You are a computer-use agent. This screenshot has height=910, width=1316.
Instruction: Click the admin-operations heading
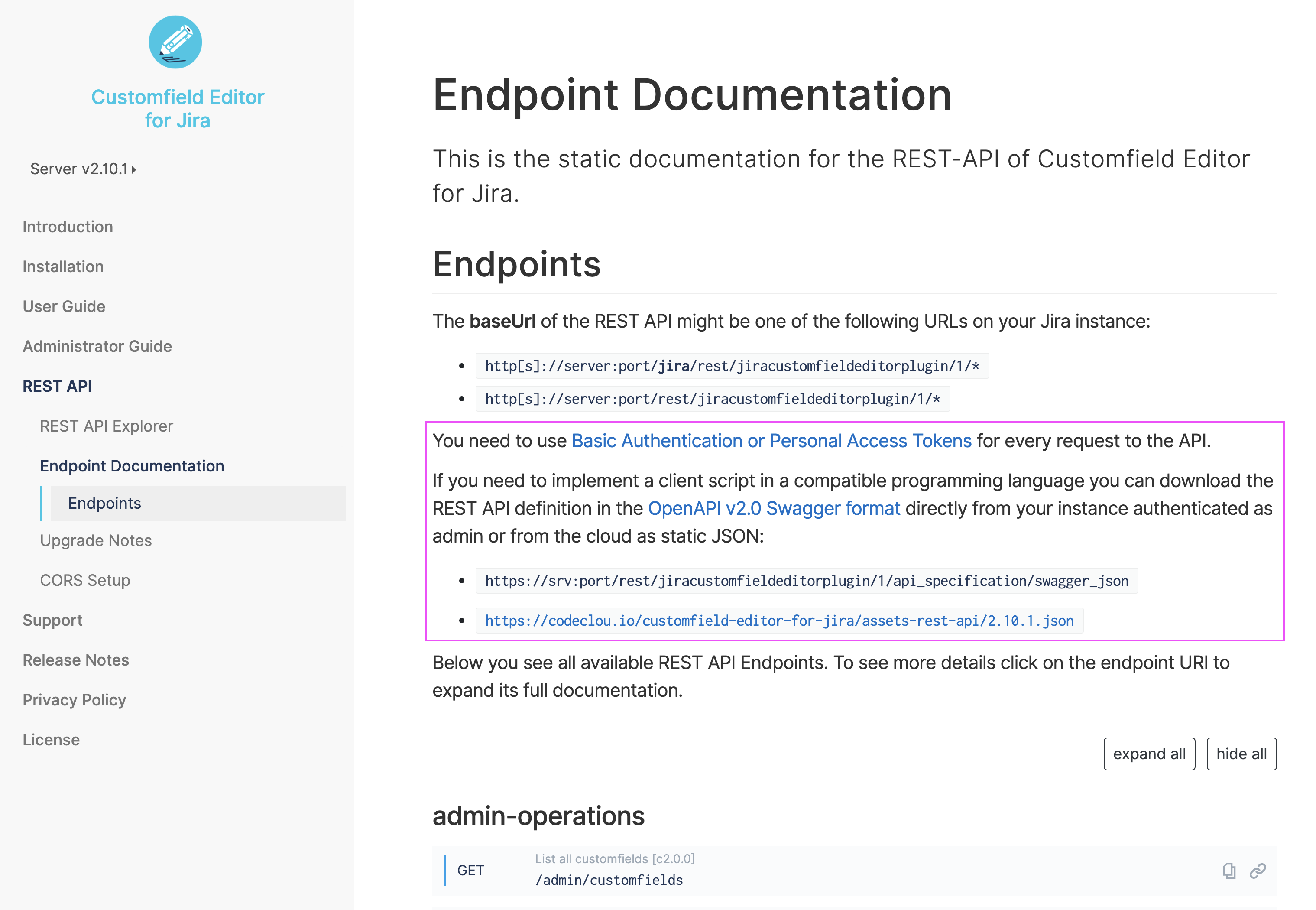click(538, 816)
